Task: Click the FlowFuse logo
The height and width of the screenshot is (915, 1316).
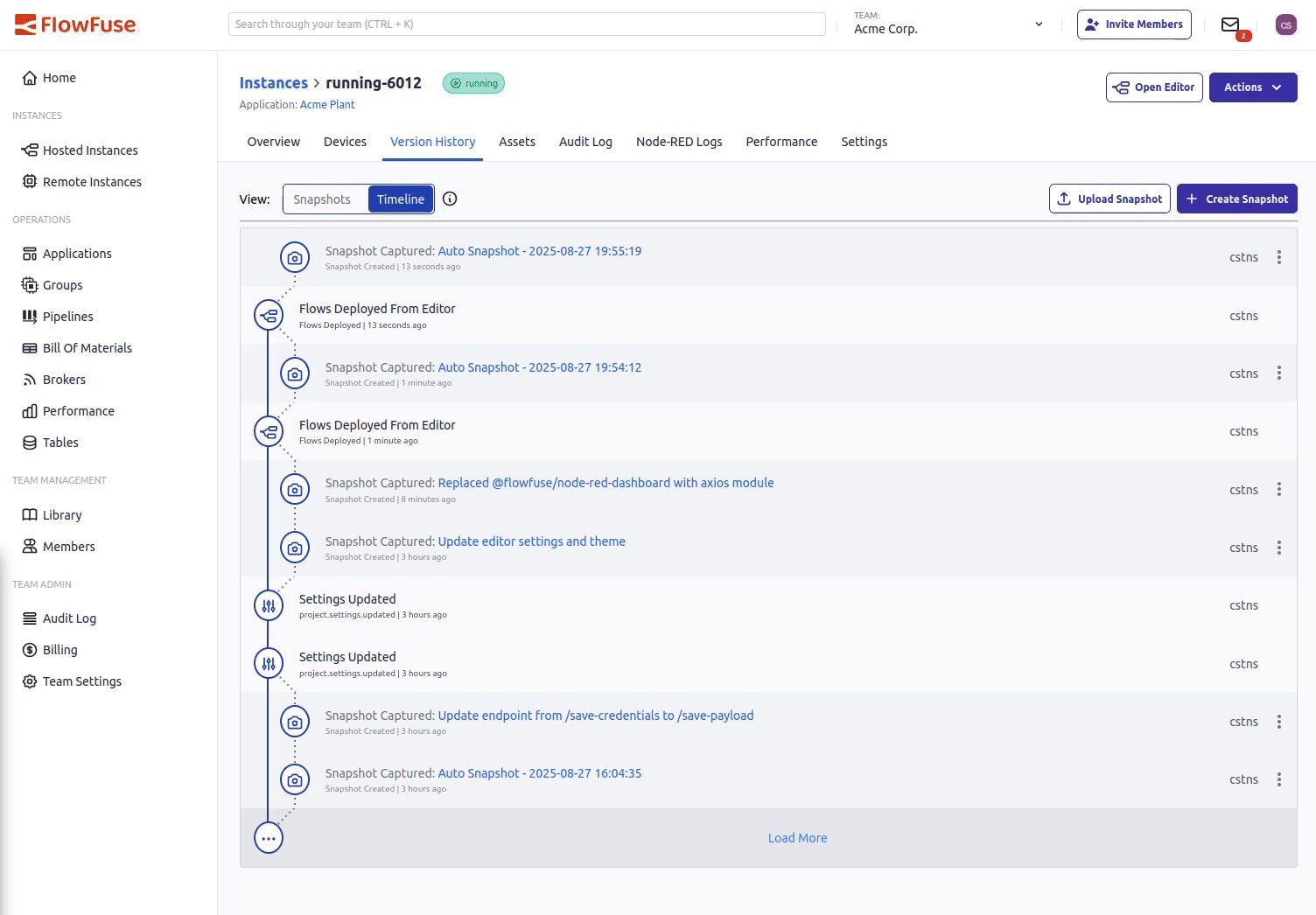Action: pos(74,24)
